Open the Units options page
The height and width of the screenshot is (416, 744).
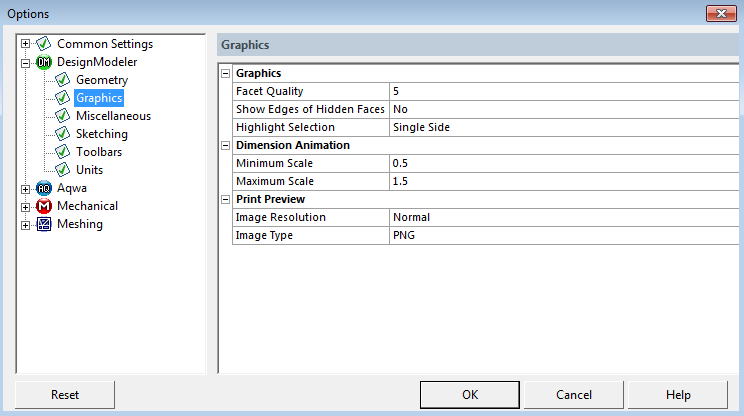(x=89, y=170)
